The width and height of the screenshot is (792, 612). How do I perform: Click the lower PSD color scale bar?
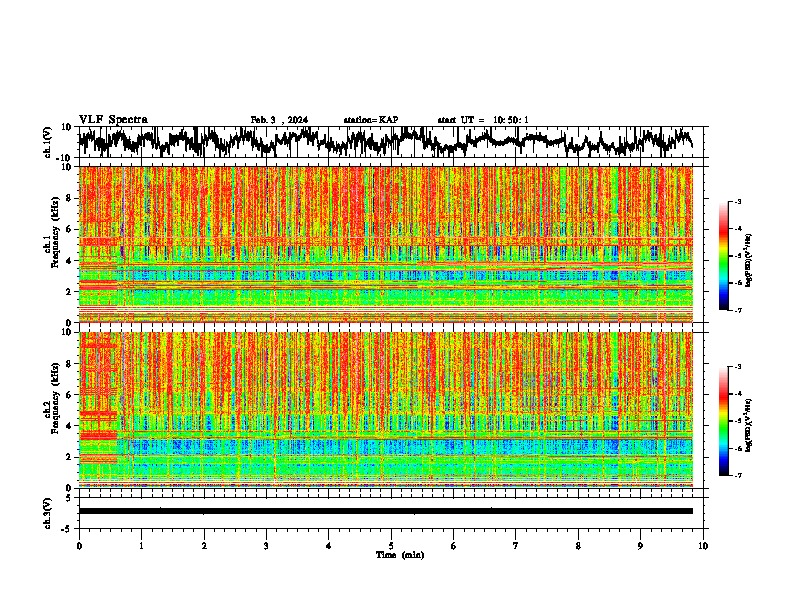[723, 421]
